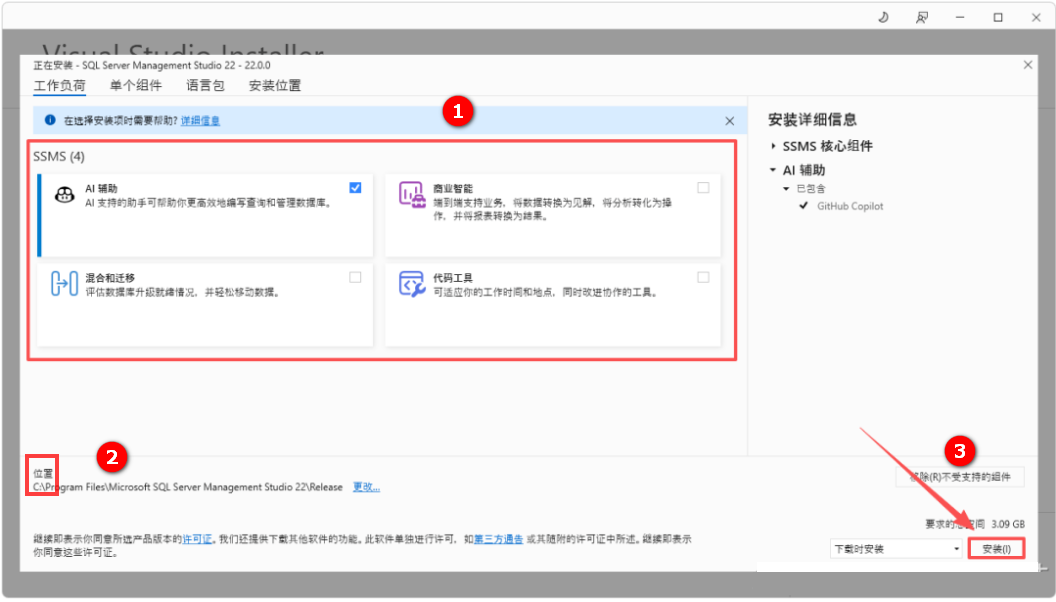
Task: Check the 商业智能 checkbox
Action: point(703,188)
